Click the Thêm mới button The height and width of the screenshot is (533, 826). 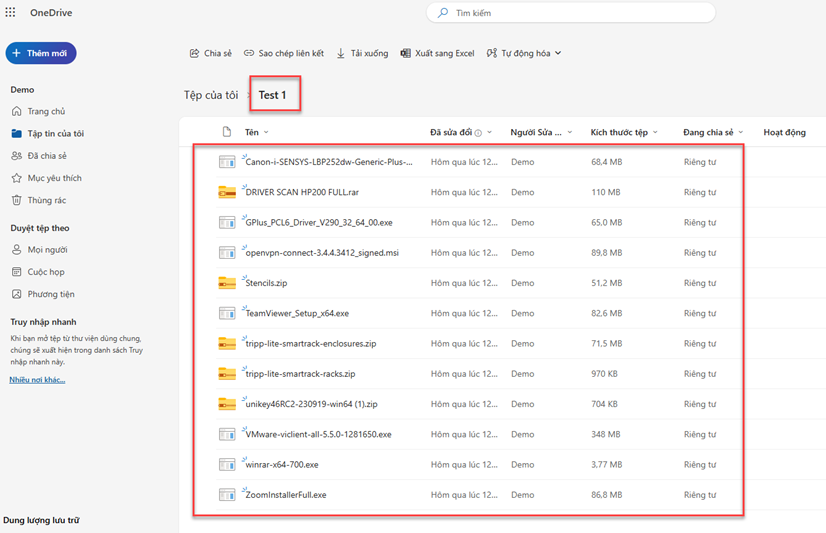tap(41, 53)
